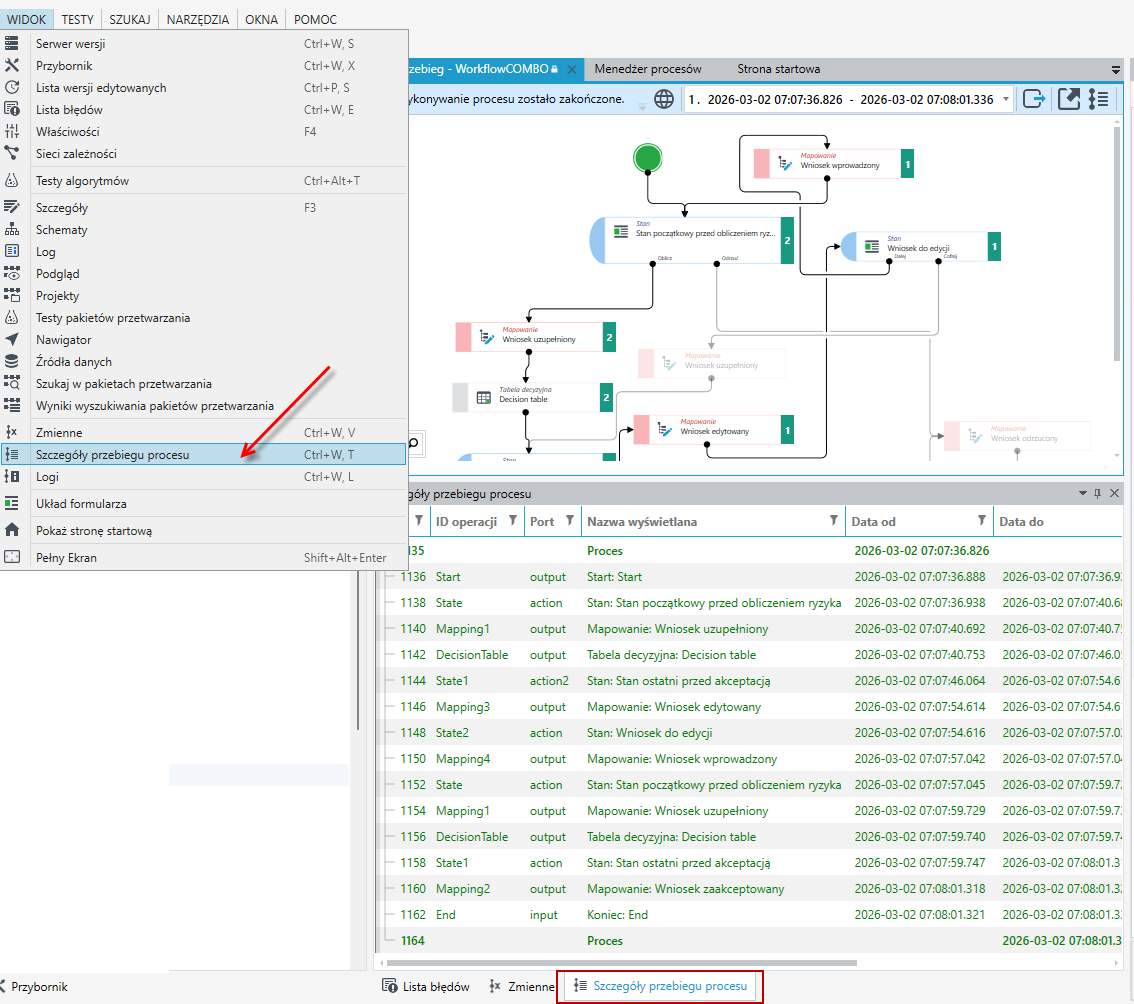This screenshot has height=1004, width=1134.
Task: Close the Szczegóły przebiegu procesu panel
Action: coord(1114,493)
